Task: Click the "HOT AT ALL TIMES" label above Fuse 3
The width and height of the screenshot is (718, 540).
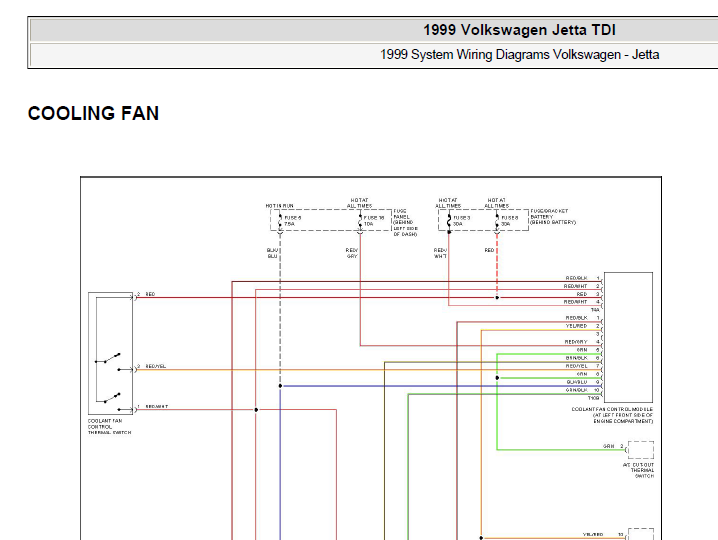Action: (448, 203)
